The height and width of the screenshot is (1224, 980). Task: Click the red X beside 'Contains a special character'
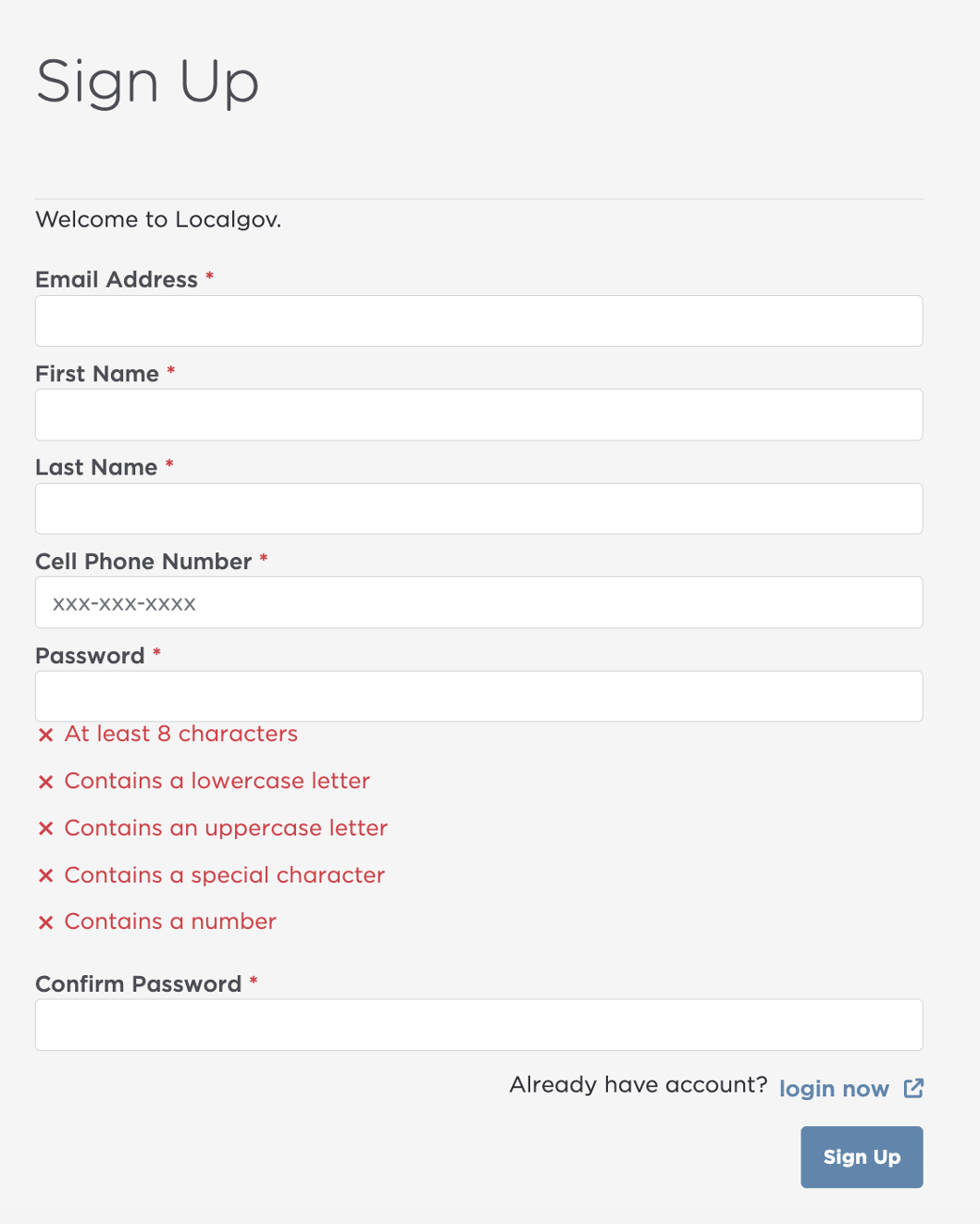45,875
